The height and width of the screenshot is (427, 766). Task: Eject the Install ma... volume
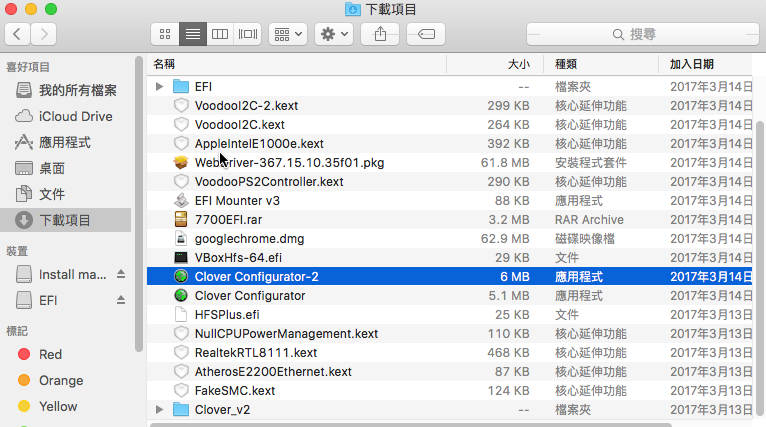(x=121, y=275)
